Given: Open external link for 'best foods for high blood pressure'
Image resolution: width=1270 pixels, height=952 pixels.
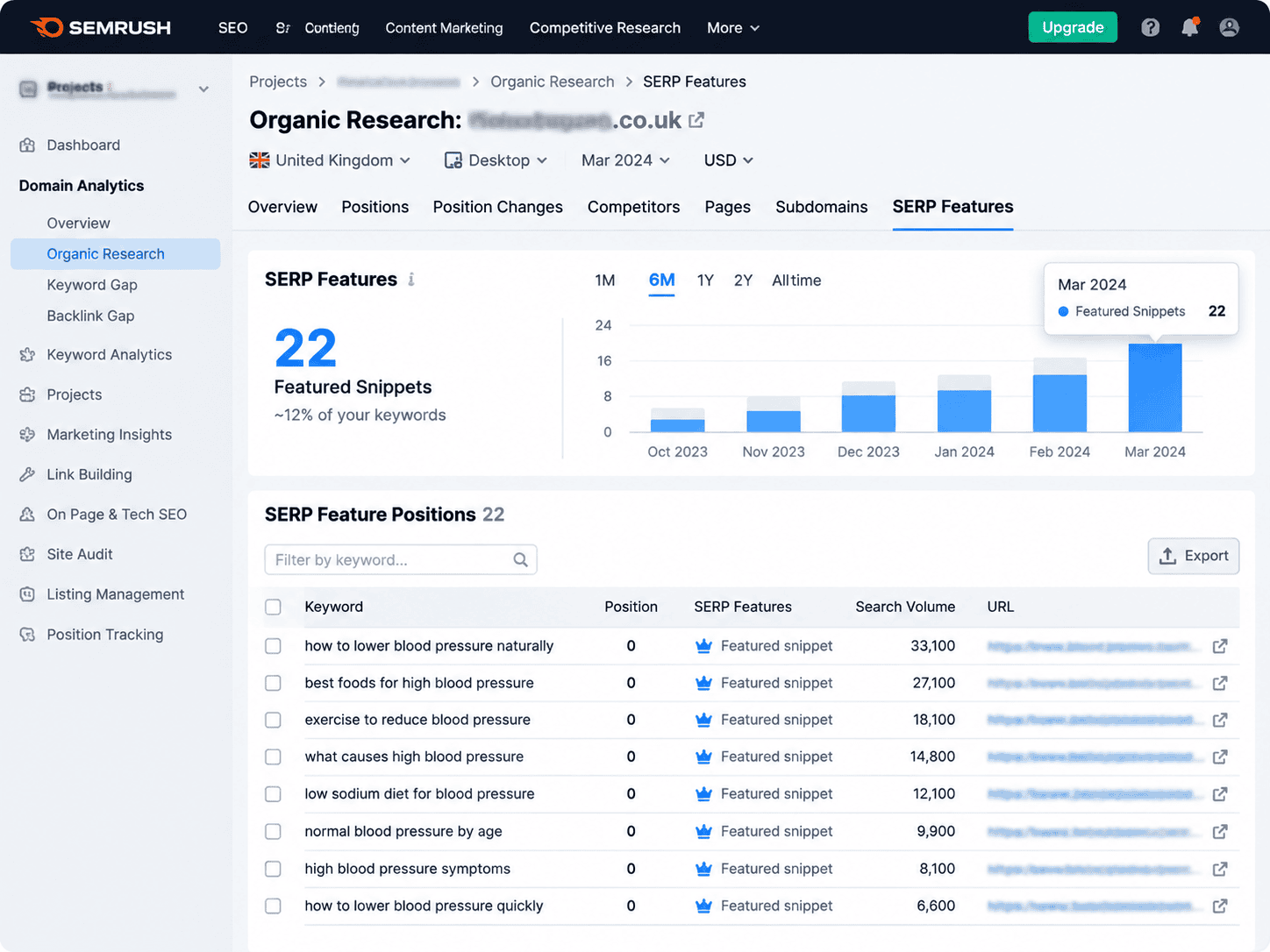Looking at the screenshot, I should click(x=1220, y=683).
